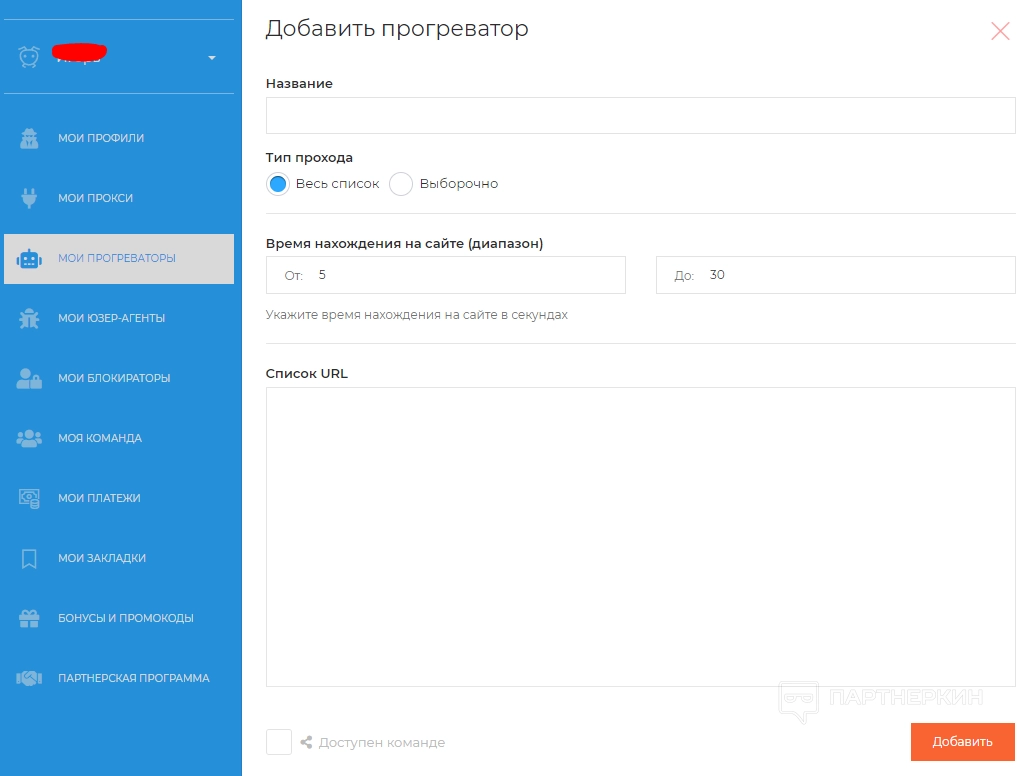Click the Мои блокираторы user-lock icon
Screen dimensions: 1034x776
[x=29, y=378]
